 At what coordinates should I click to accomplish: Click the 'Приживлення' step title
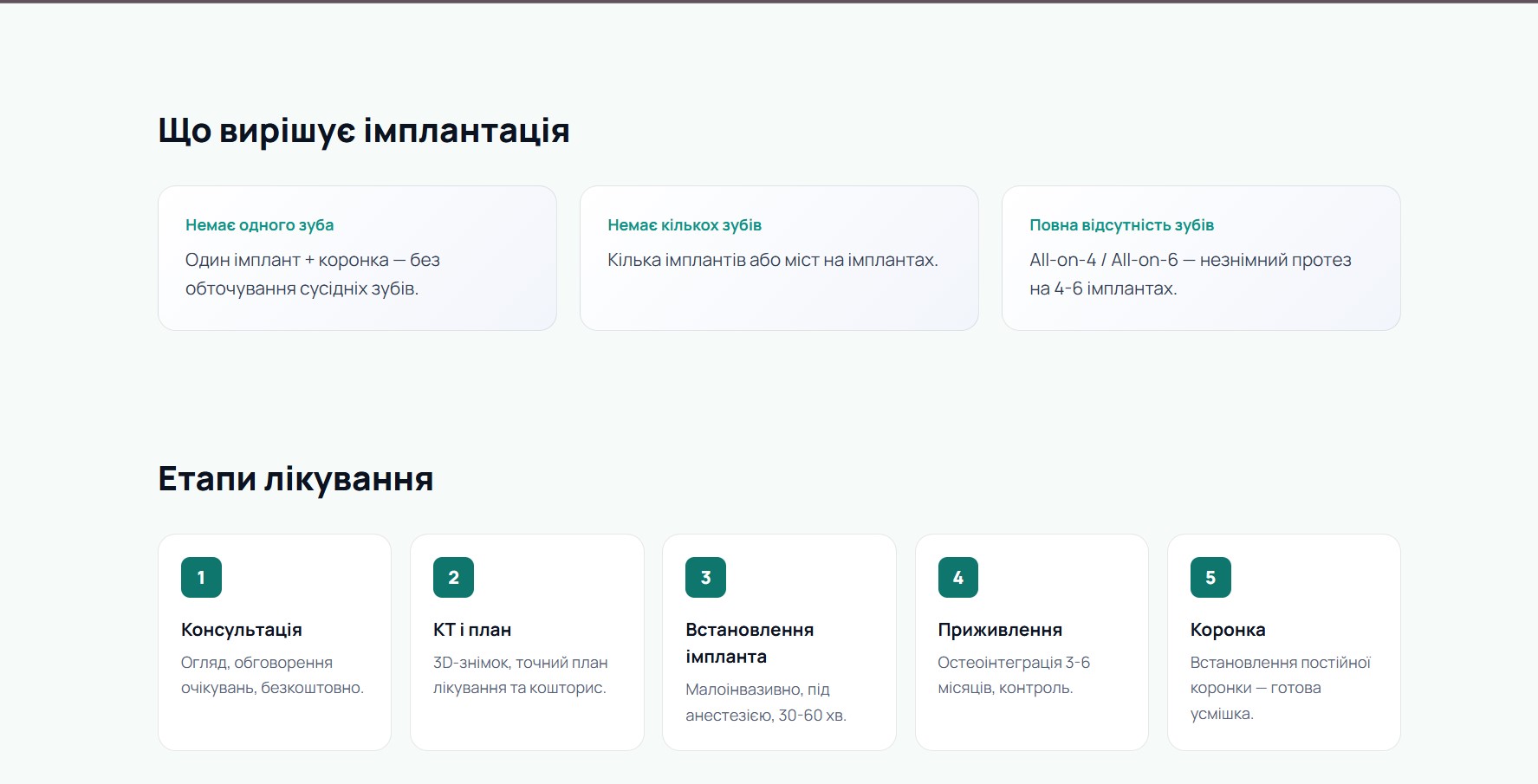[1000, 630]
